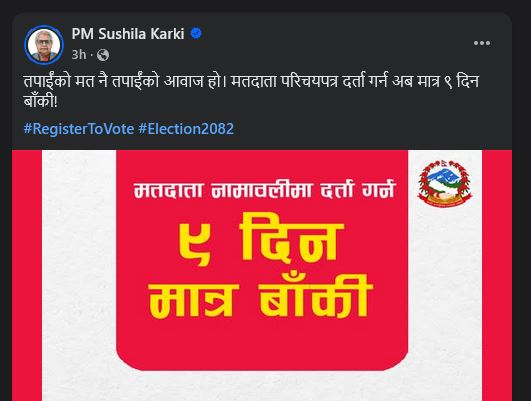Open the 3h post timestamp

pos(79,55)
